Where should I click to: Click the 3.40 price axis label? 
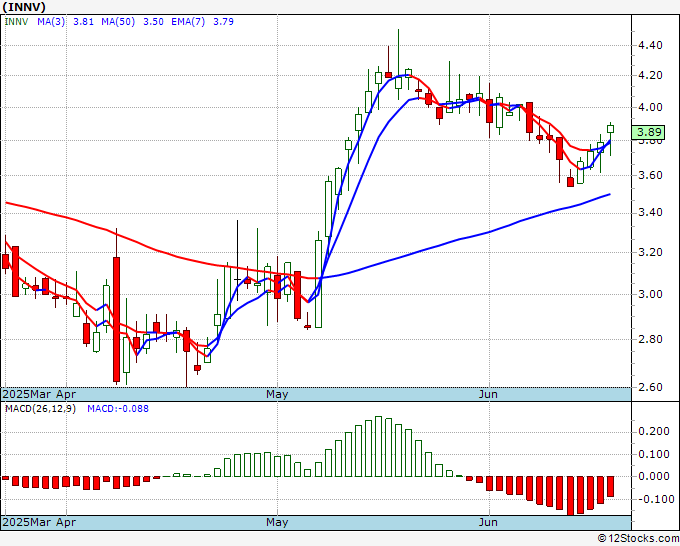coord(650,213)
